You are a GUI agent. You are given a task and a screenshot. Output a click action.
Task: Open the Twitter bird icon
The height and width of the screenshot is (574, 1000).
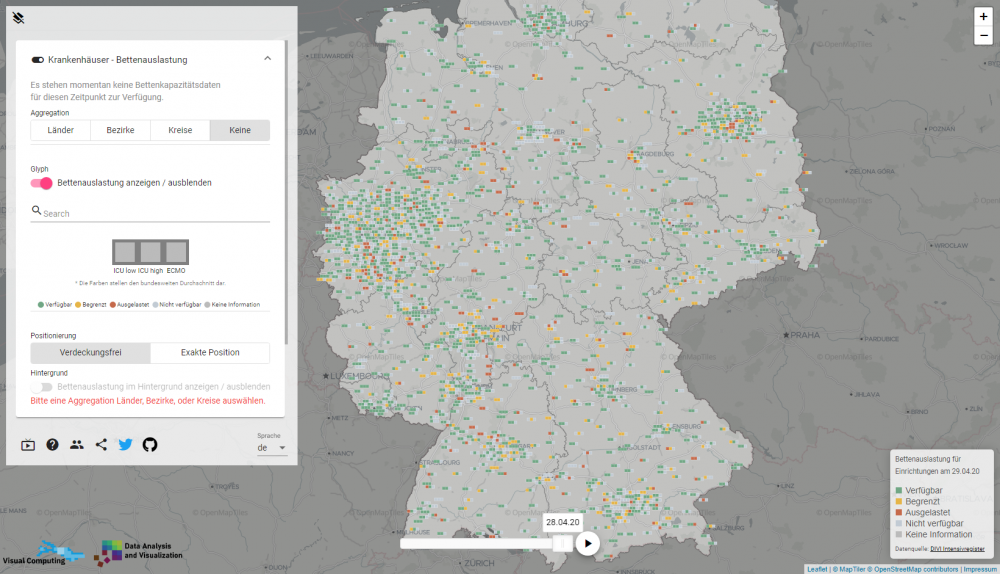coord(125,445)
